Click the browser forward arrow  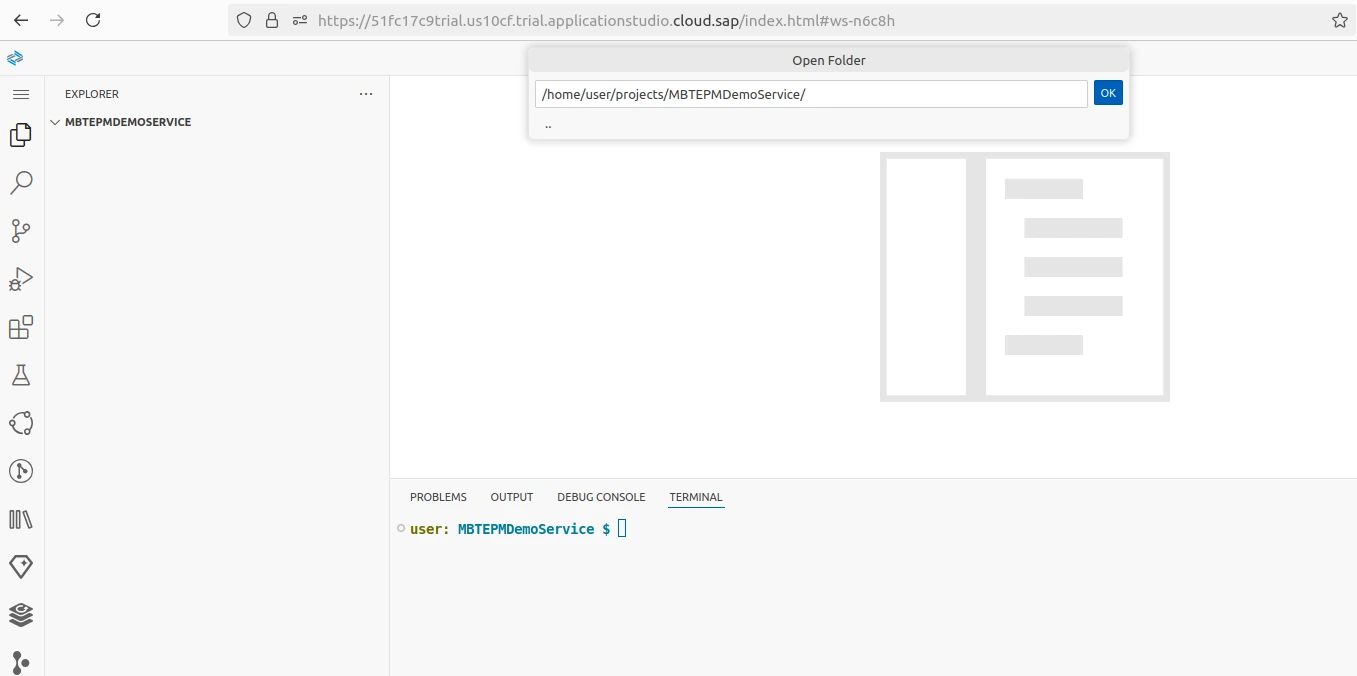click(57, 20)
